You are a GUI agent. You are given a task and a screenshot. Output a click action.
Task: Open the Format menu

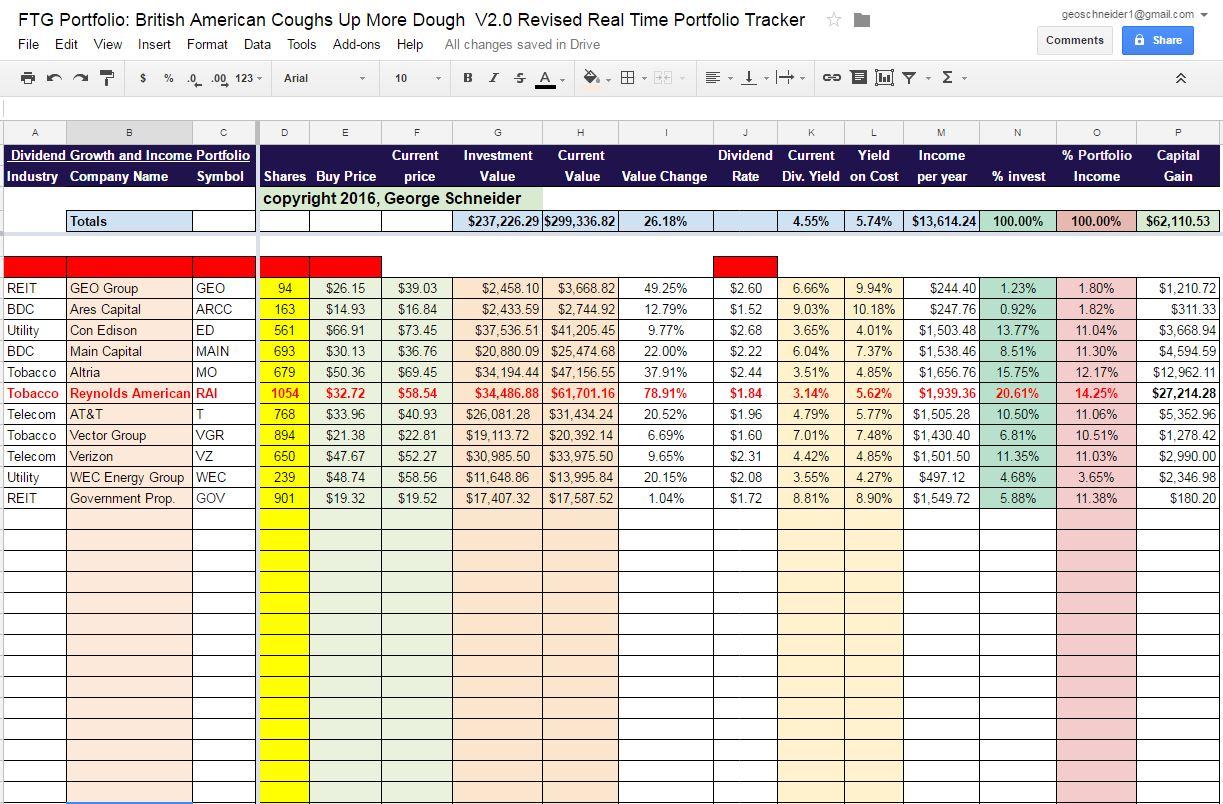pyautogui.click(x=207, y=44)
